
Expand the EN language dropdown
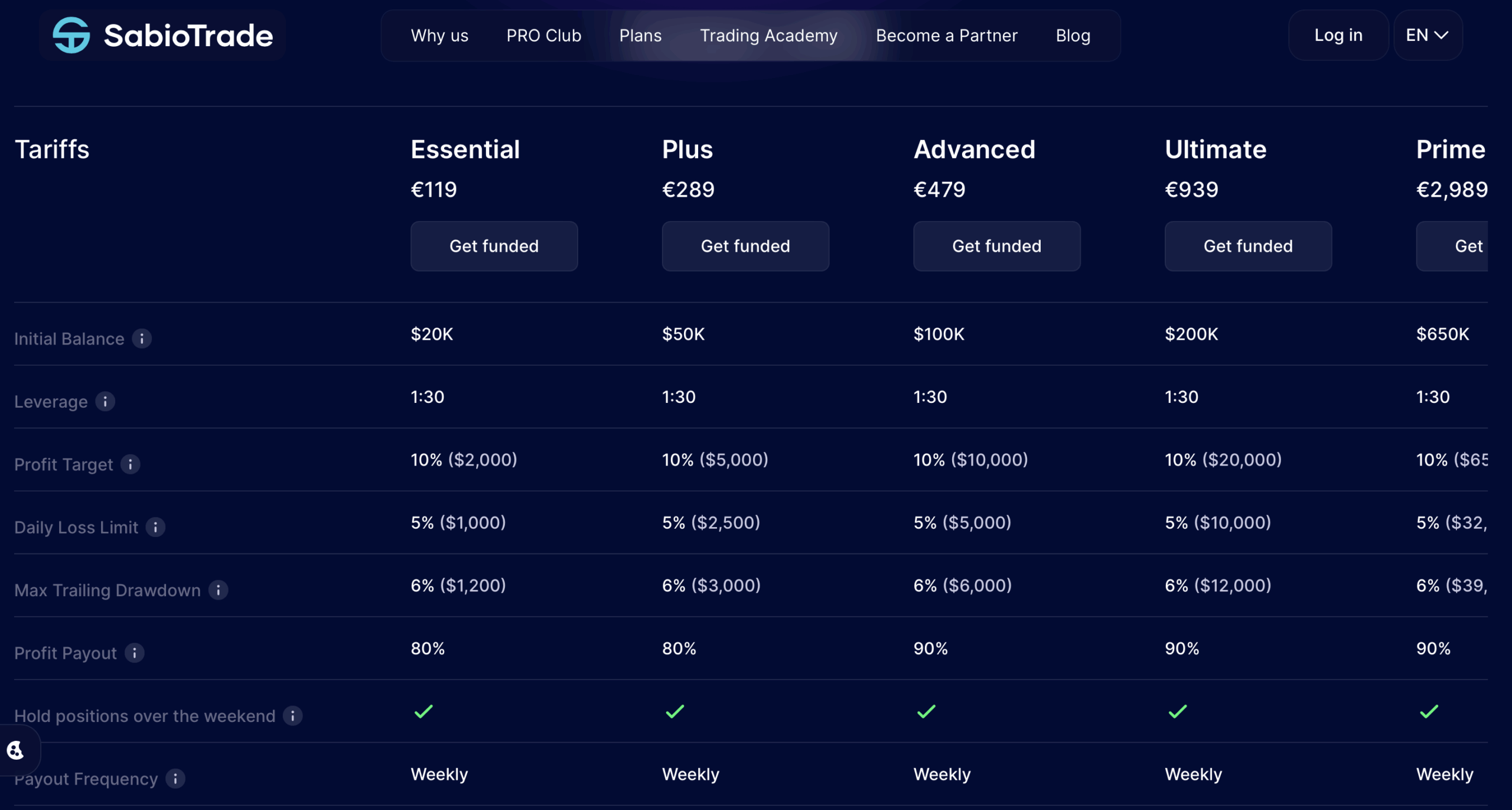point(1428,35)
